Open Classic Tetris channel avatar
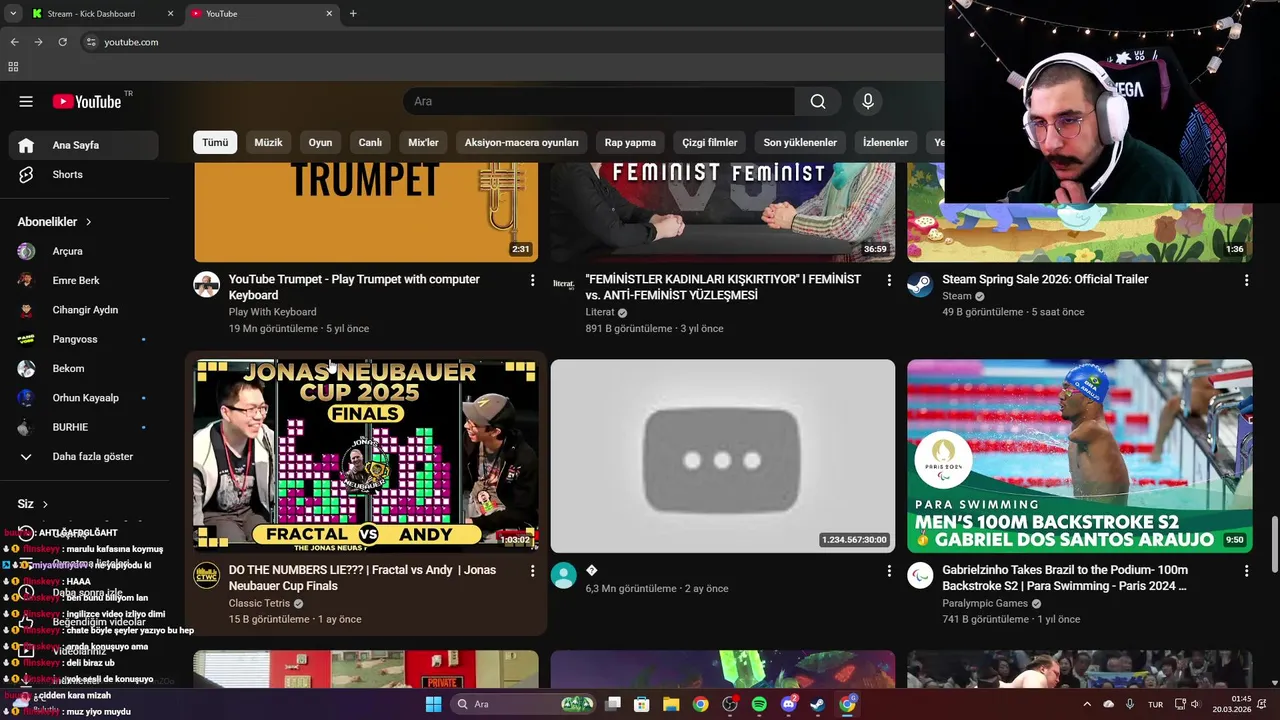 [207, 575]
